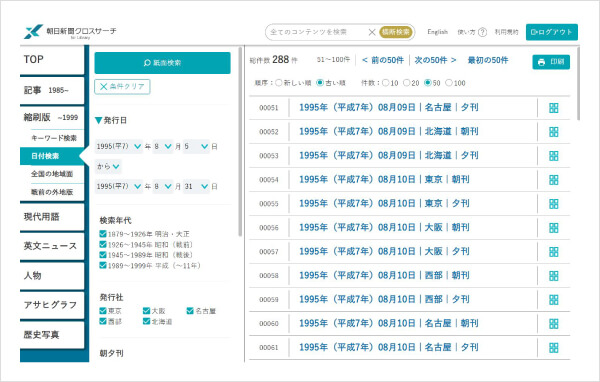
Task: Open 縮刷版 ~1999 sidebar section
Action: [x=52, y=117]
